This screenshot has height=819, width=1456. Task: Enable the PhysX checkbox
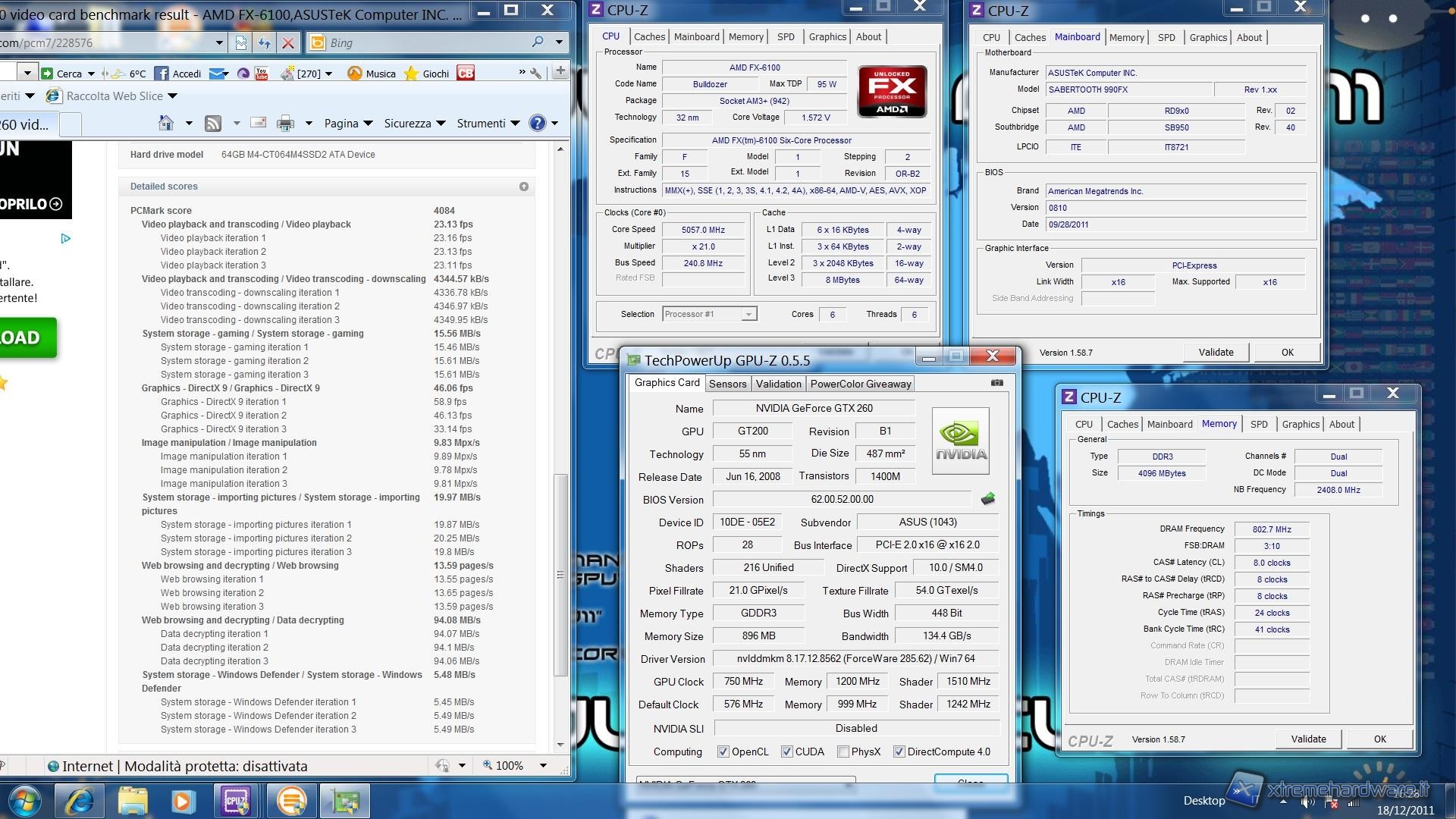[x=843, y=752]
